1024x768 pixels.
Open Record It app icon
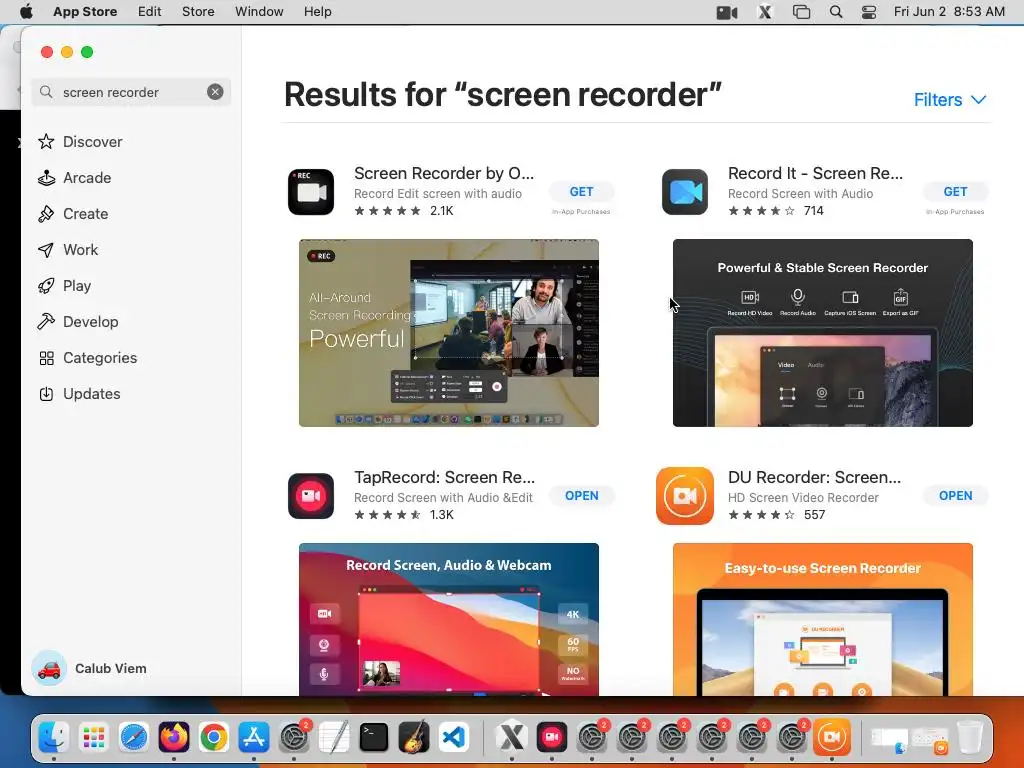684,192
